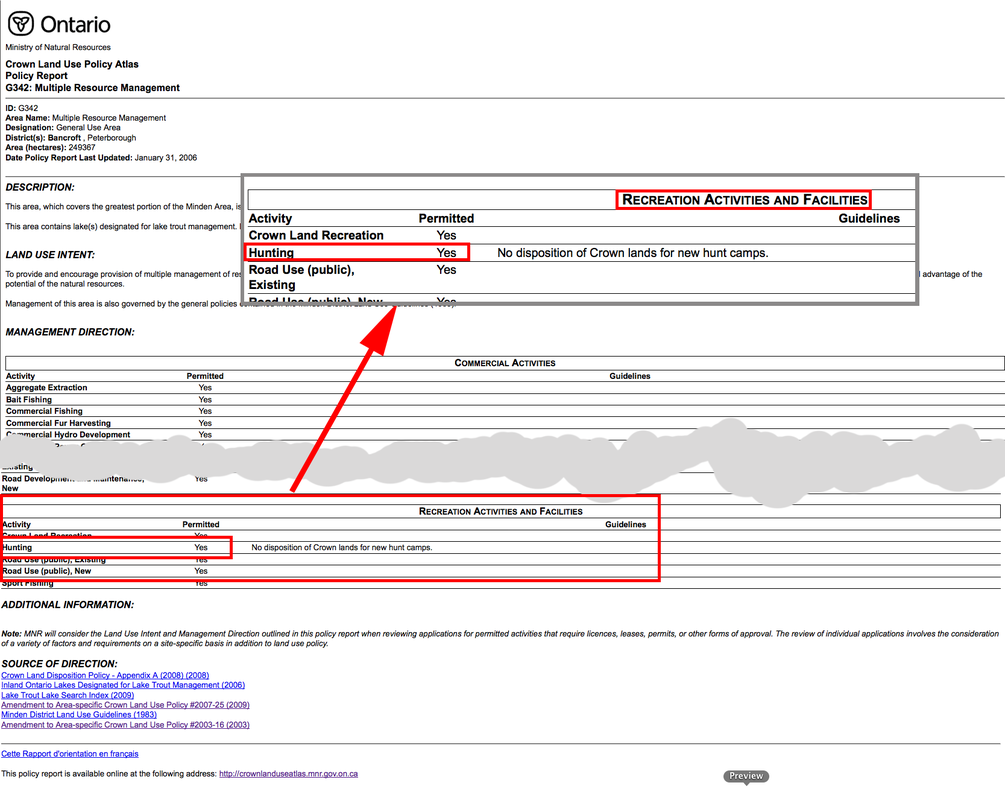
Task: Select the Sport Fishing activity row
Action: [x=501, y=583]
